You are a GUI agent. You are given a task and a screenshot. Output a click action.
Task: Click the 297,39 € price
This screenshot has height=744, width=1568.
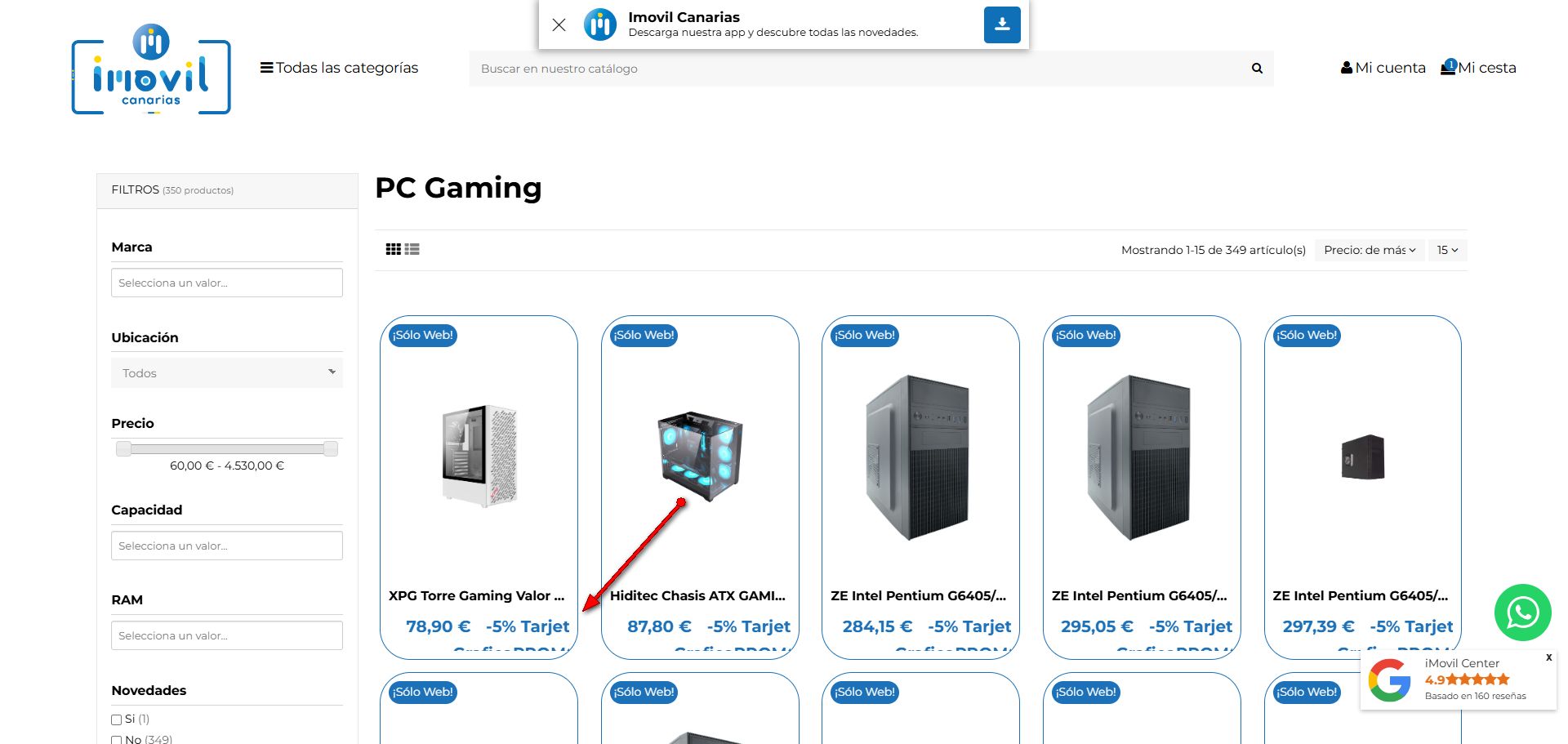(x=1318, y=626)
